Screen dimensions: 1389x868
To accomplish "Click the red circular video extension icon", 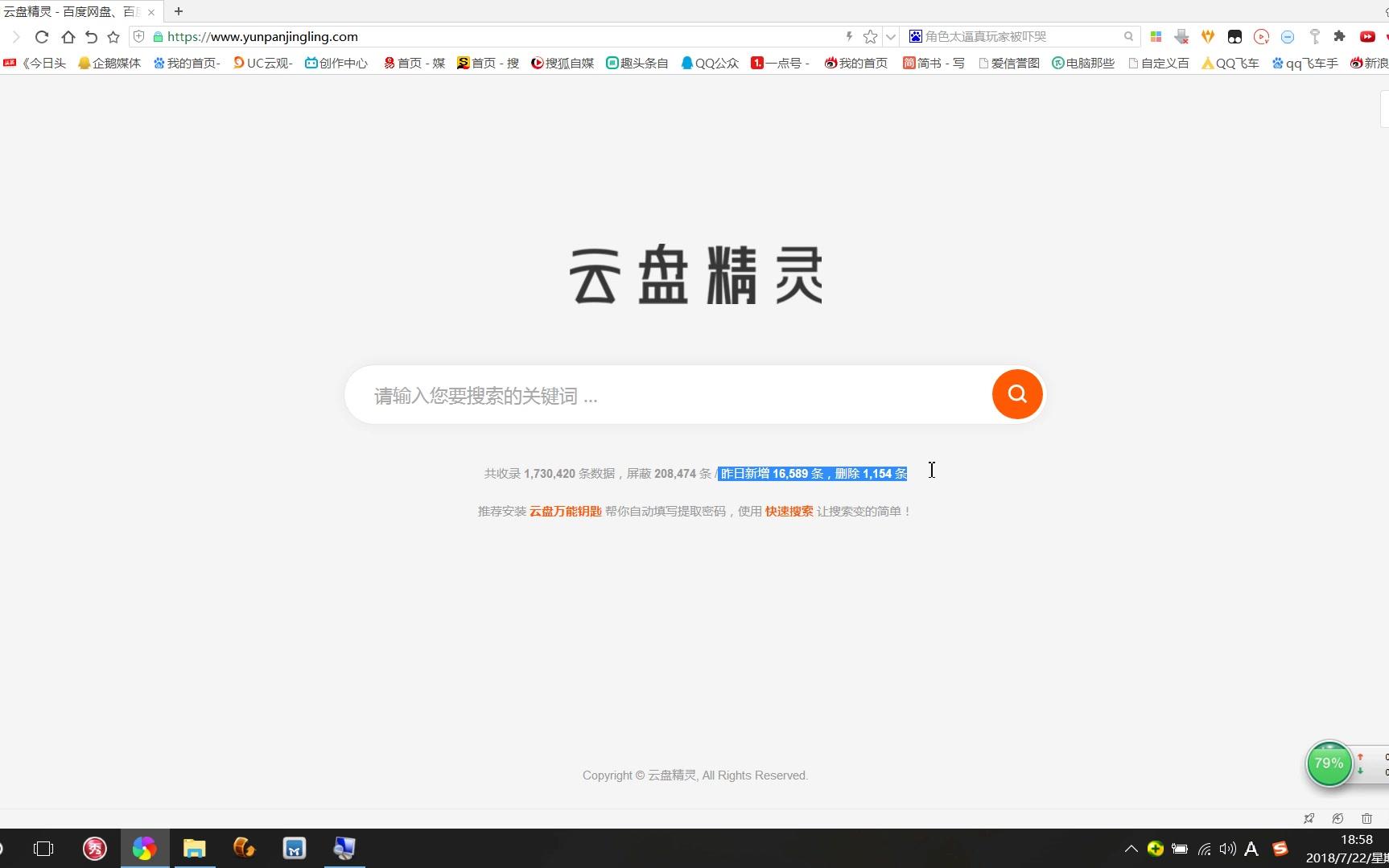I will [1261, 36].
